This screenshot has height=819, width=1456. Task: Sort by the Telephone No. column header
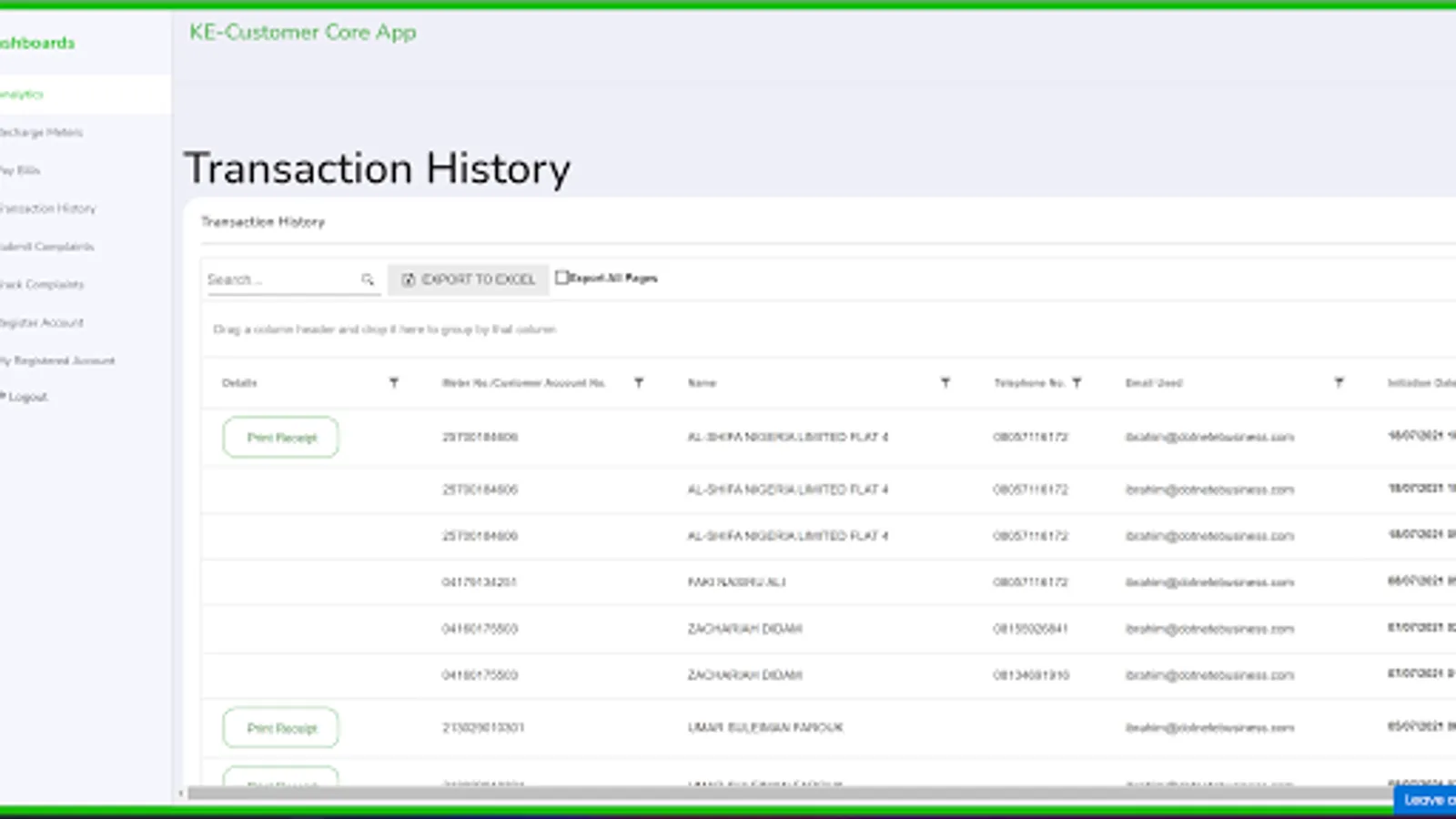pos(1029,383)
